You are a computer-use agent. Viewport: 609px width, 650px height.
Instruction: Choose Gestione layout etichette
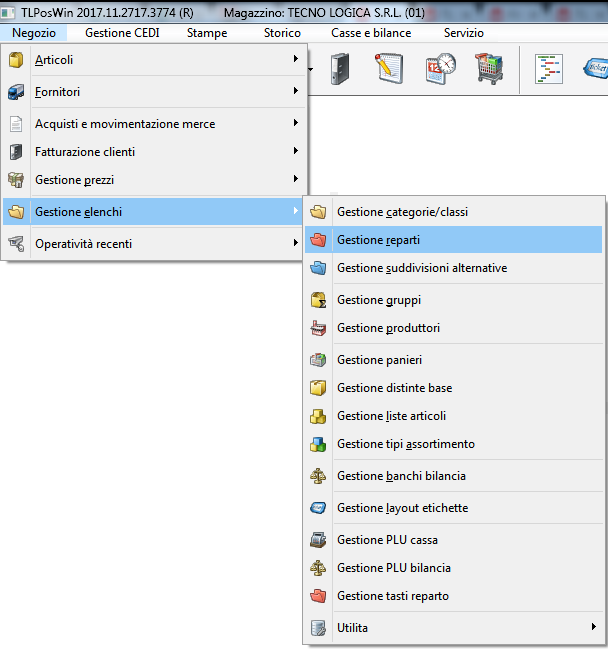[x=402, y=508]
